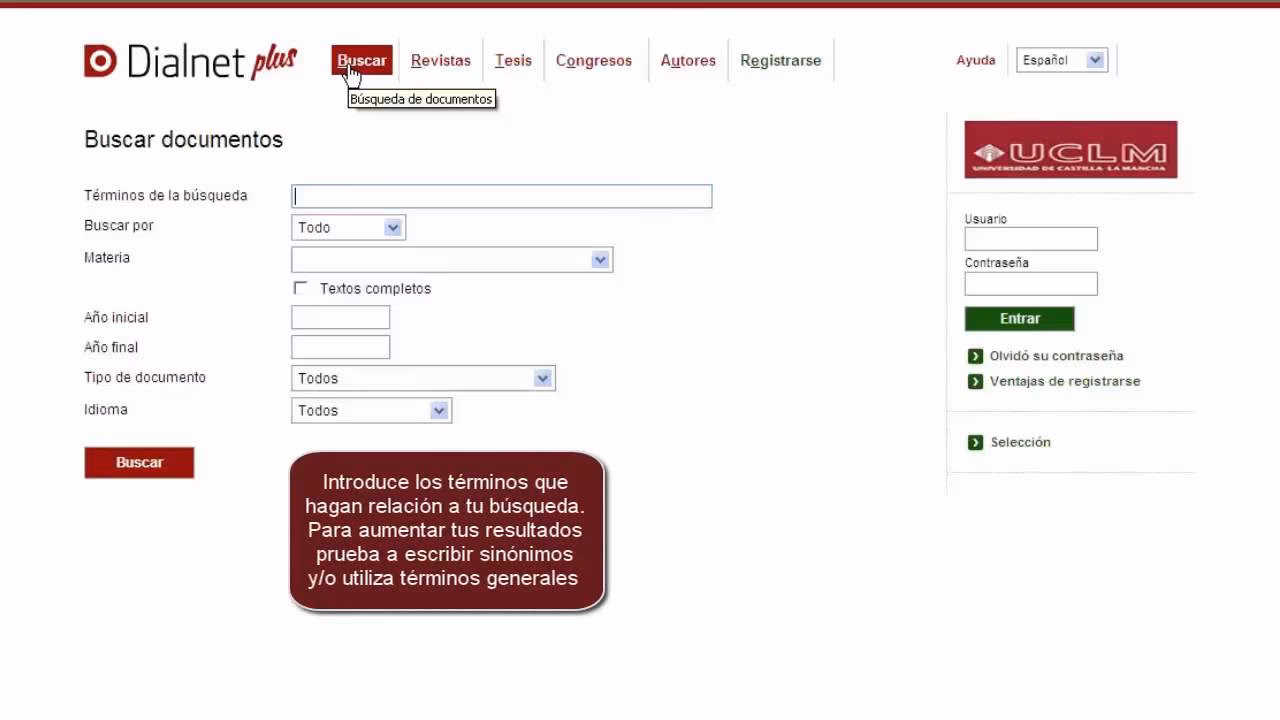1280x720 pixels.
Task: Click the Dialnet plus logo
Action: coord(190,61)
